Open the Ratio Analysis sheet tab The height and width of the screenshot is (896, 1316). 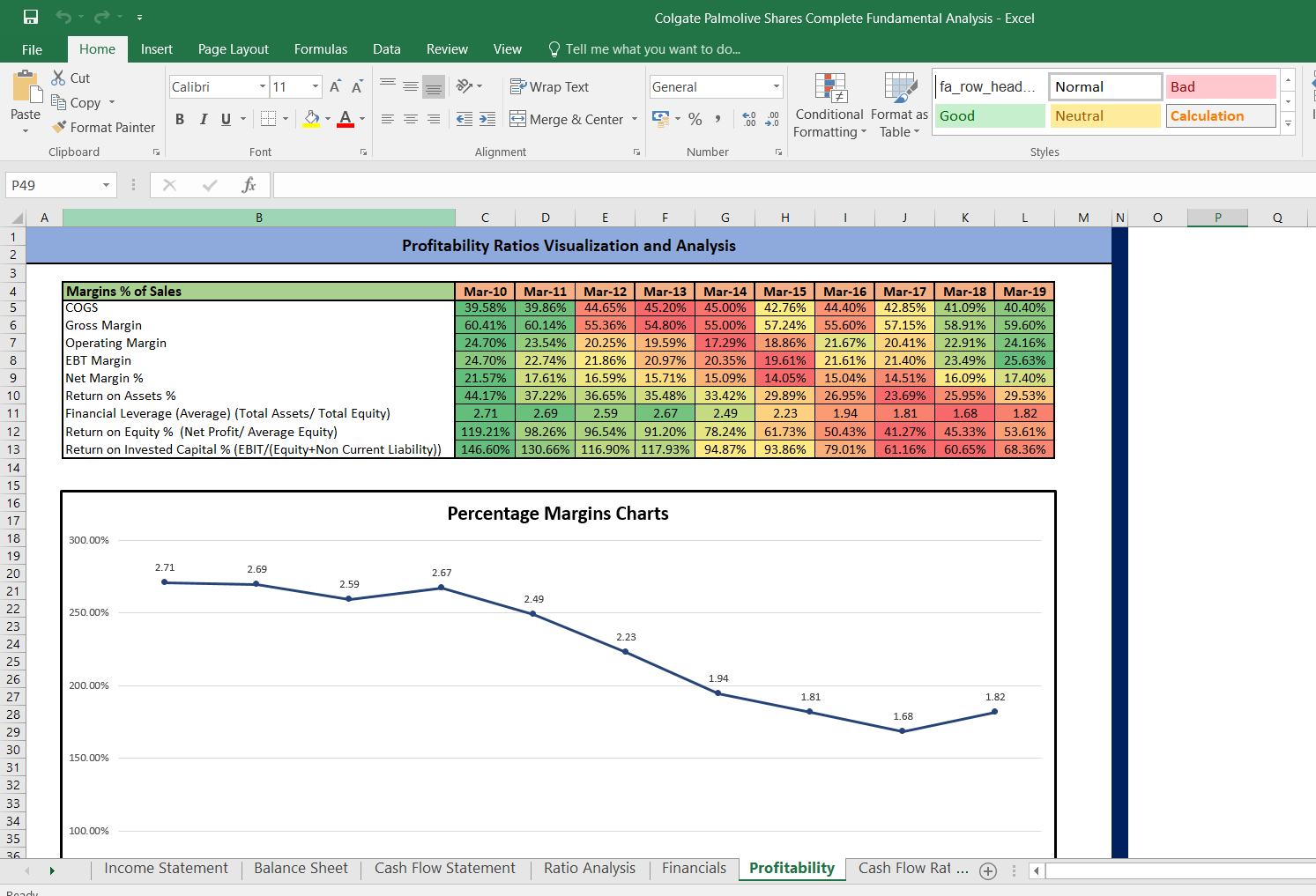(x=590, y=868)
